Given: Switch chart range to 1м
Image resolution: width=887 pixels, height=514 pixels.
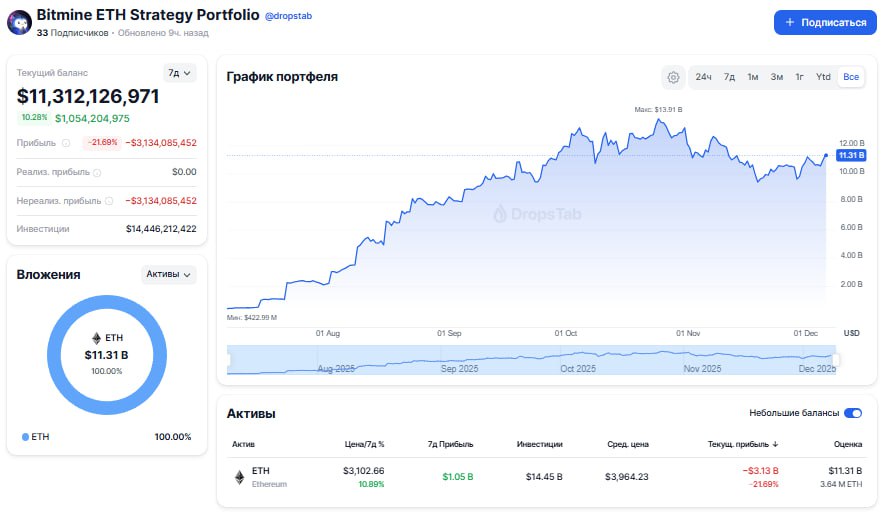Looking at the screenshot, I should (752, 77).
